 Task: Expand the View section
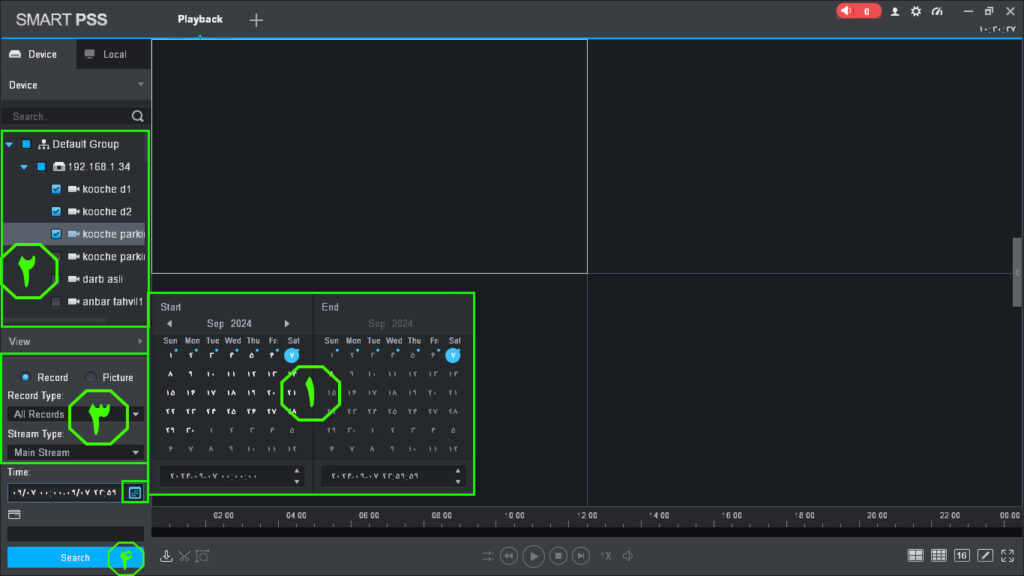[x=140, y=342]
